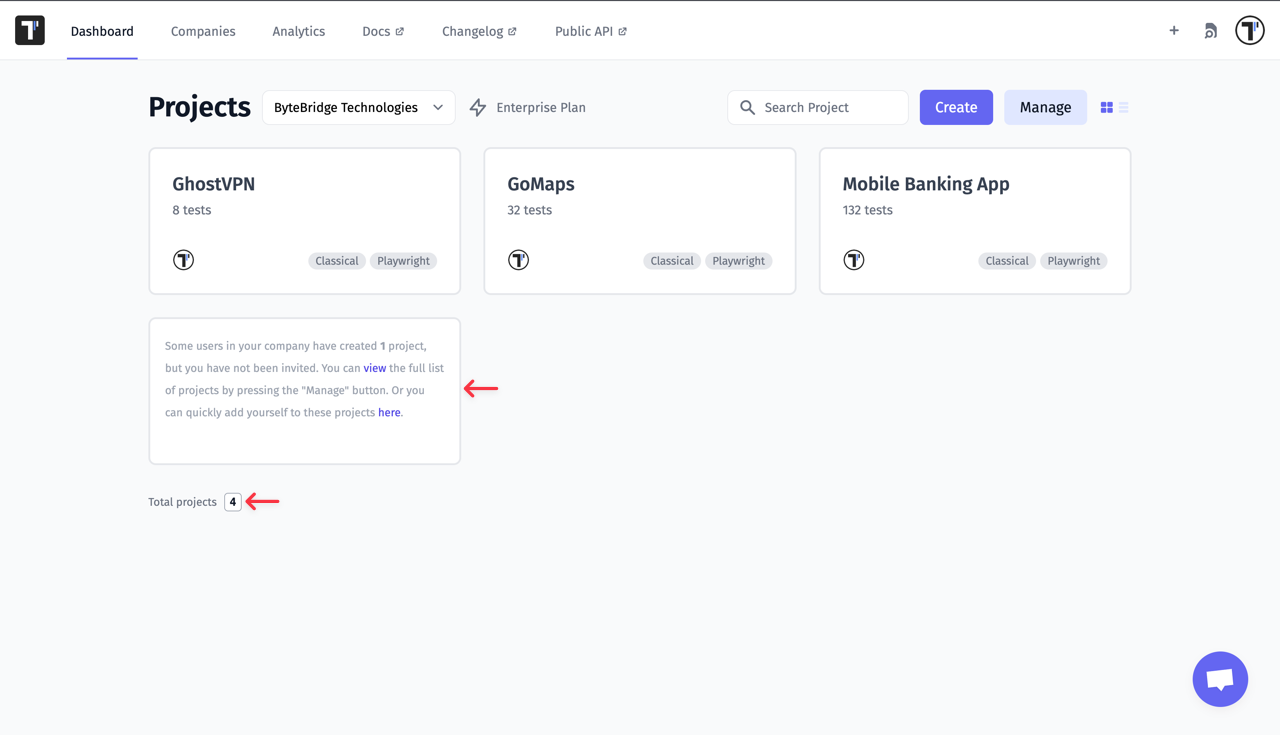The image size is (1280, 735).
Task: Click the here link to join projects
Action: [389, 412]
